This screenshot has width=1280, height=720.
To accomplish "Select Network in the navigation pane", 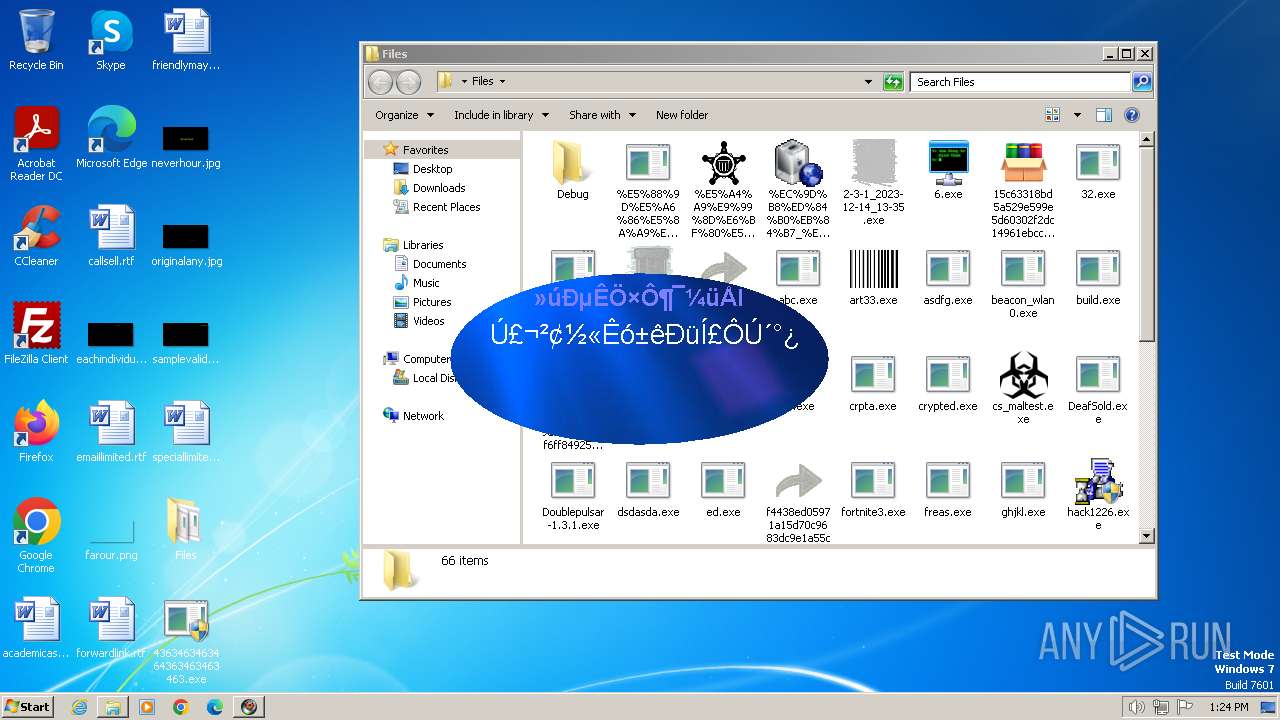I will coord(423,416).
